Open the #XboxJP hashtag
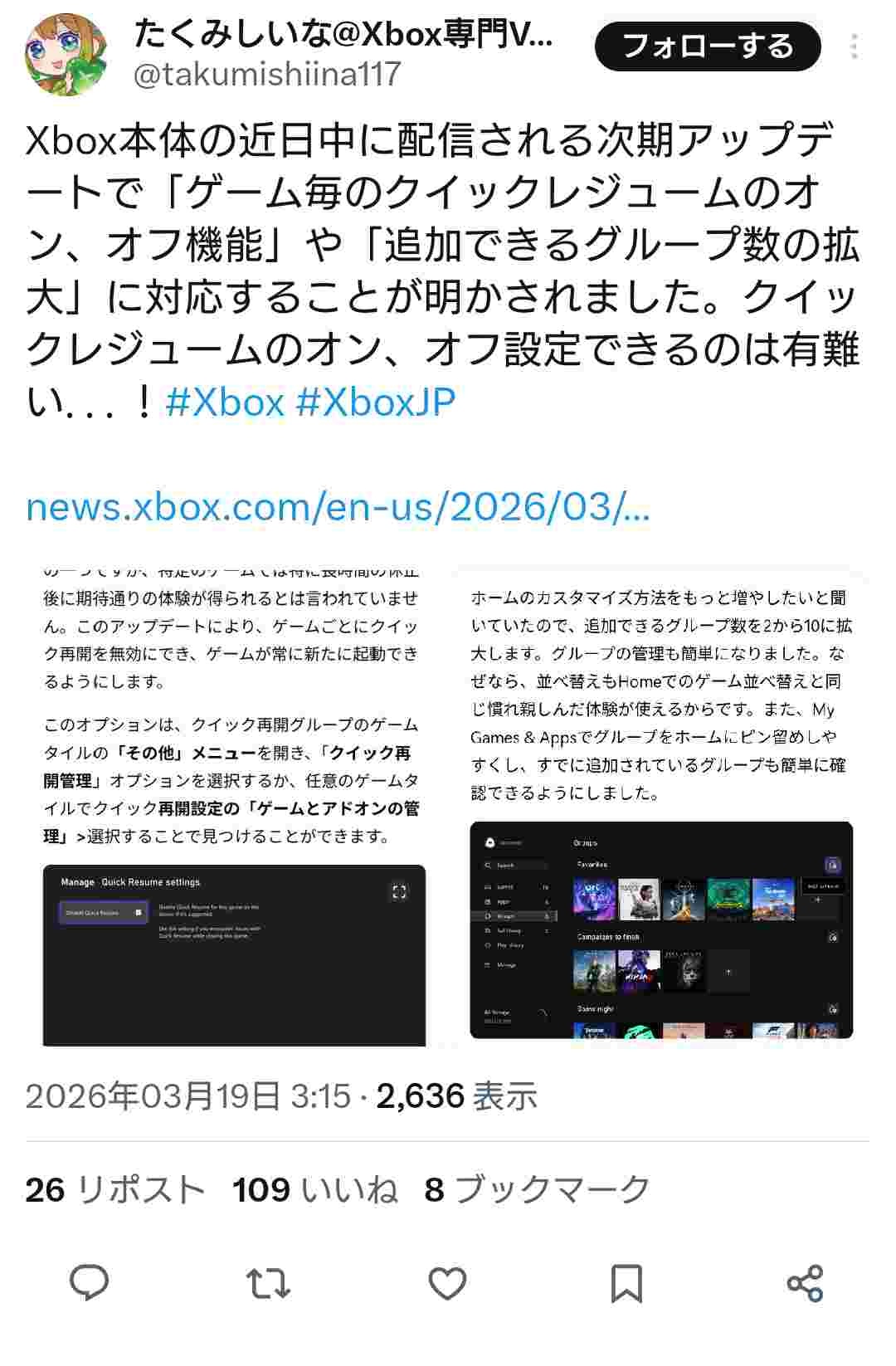The height and width of the screenshot is (1366, 896). point(376,402)
